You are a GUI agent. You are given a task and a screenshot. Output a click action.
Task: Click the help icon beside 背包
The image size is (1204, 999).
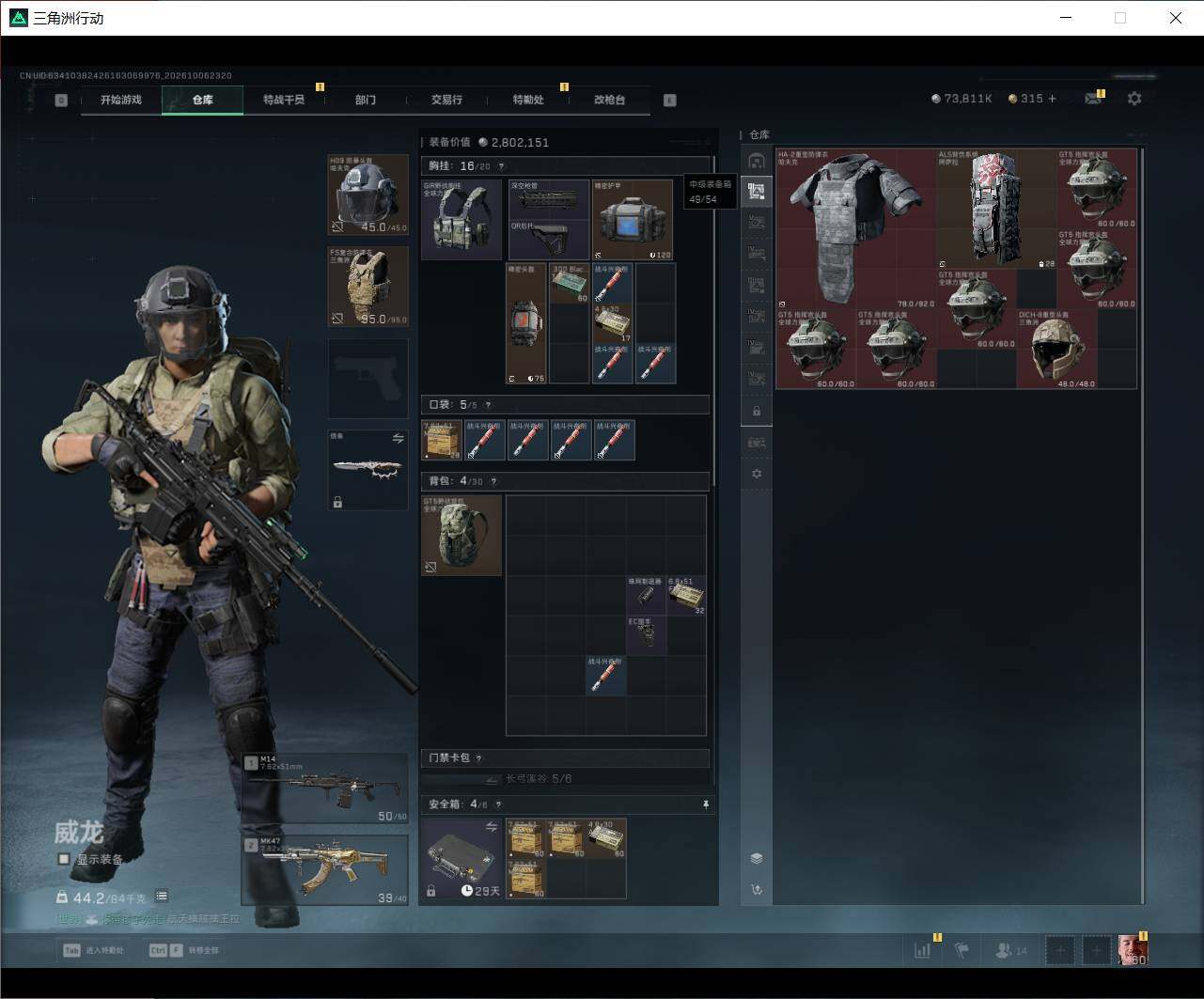click(493, 481)
